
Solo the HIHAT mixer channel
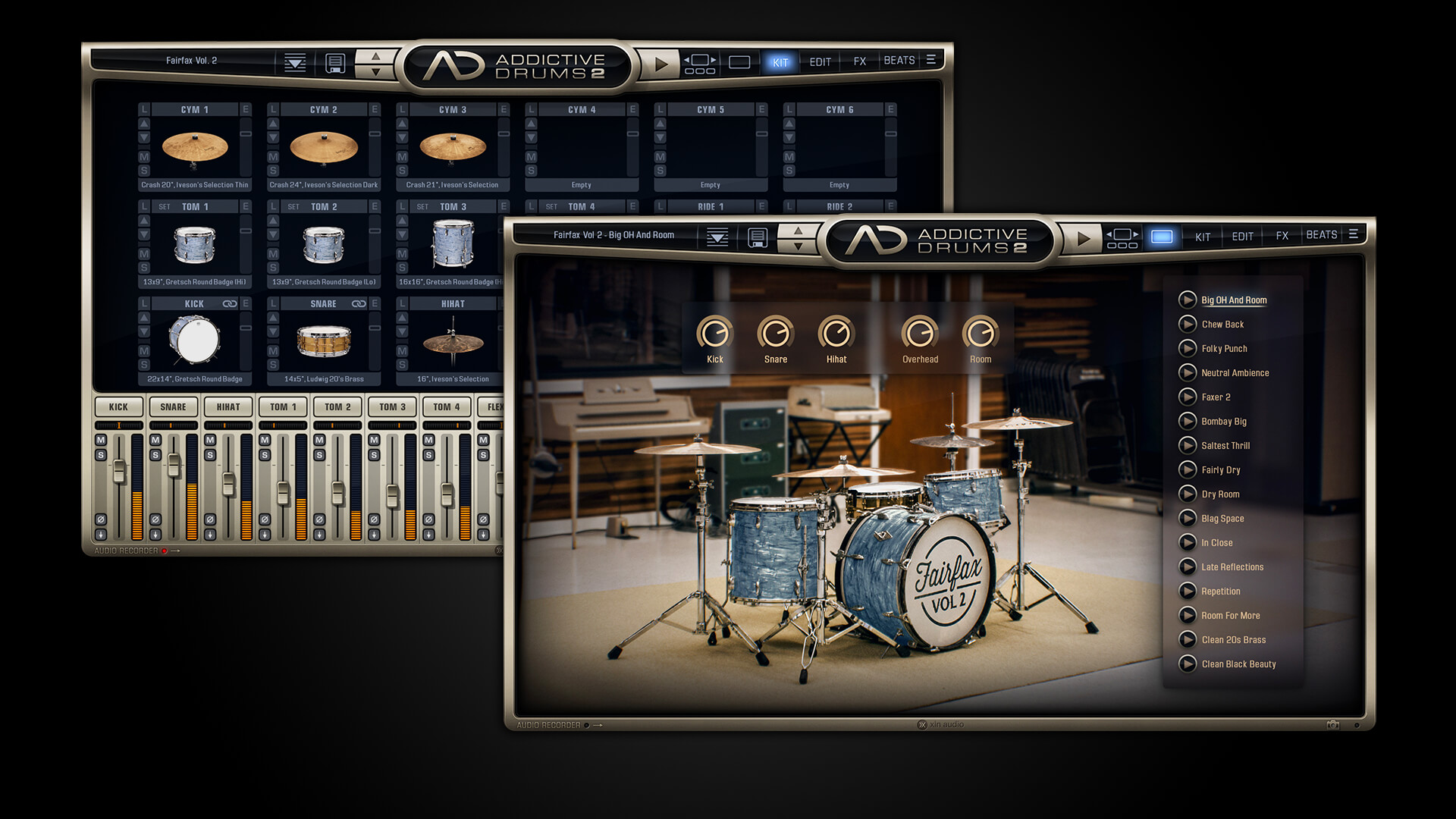[210, 455]
